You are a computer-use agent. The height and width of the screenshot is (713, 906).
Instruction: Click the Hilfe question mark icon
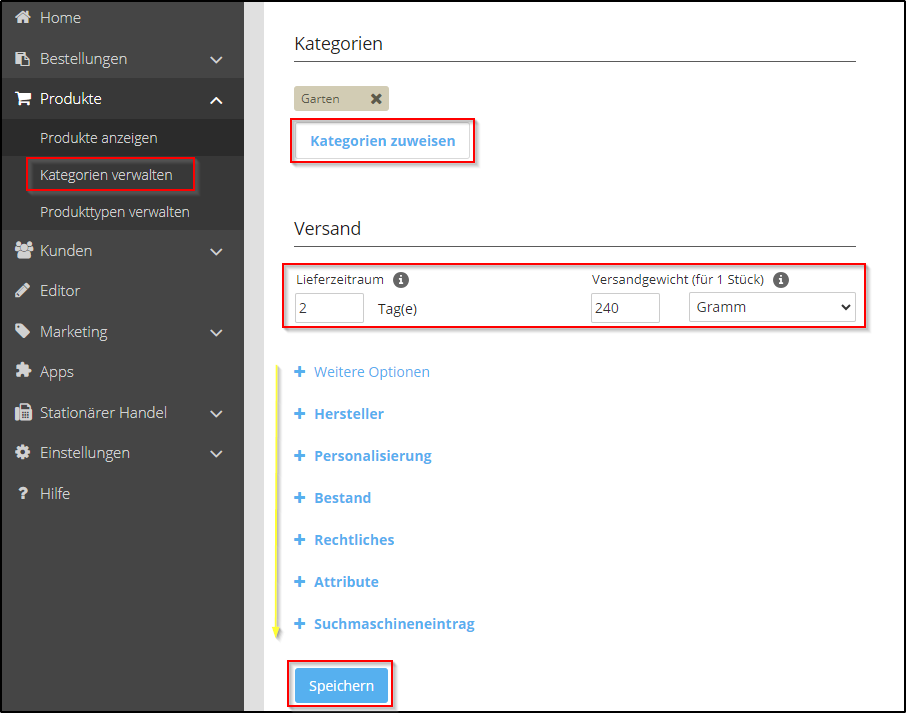[x=23, y=494]
